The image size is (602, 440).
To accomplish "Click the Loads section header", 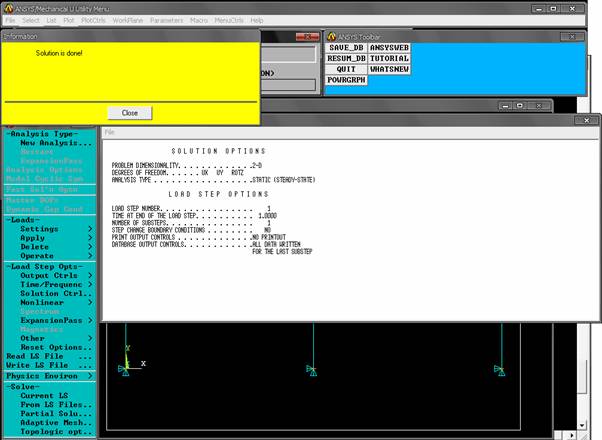I will coord(23,220).
